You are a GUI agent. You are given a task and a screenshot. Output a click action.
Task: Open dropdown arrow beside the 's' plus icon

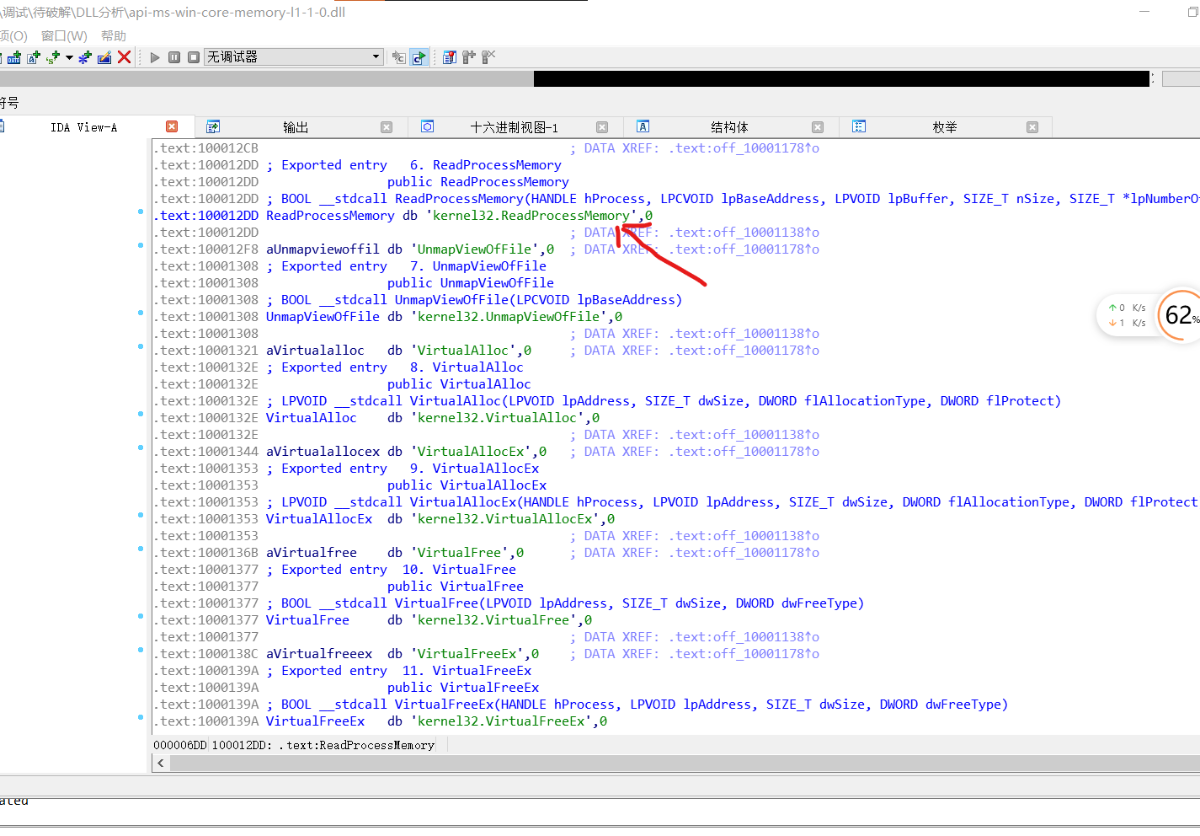point(69,57)
